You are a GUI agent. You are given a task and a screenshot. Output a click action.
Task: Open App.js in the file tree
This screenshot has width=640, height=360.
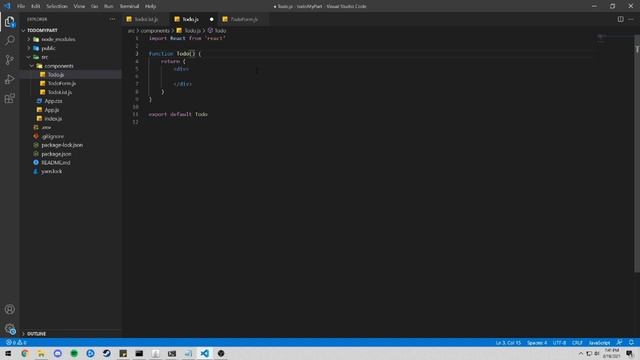[x=51, y=110]
